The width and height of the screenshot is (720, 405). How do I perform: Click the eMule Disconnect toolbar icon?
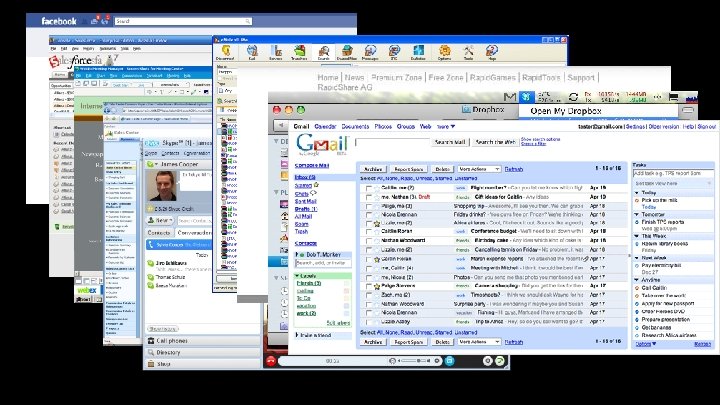pyautogui.click(x=225, y=51)
